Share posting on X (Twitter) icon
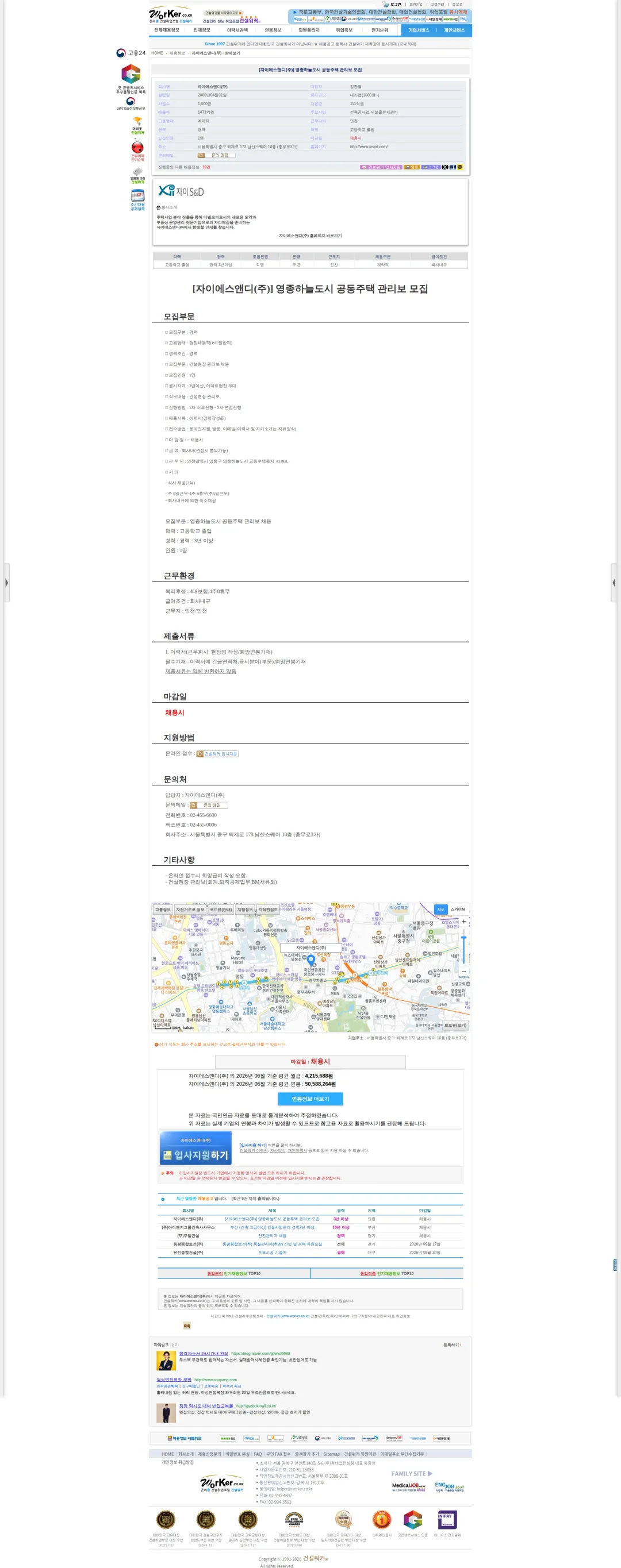 [445, 167]
